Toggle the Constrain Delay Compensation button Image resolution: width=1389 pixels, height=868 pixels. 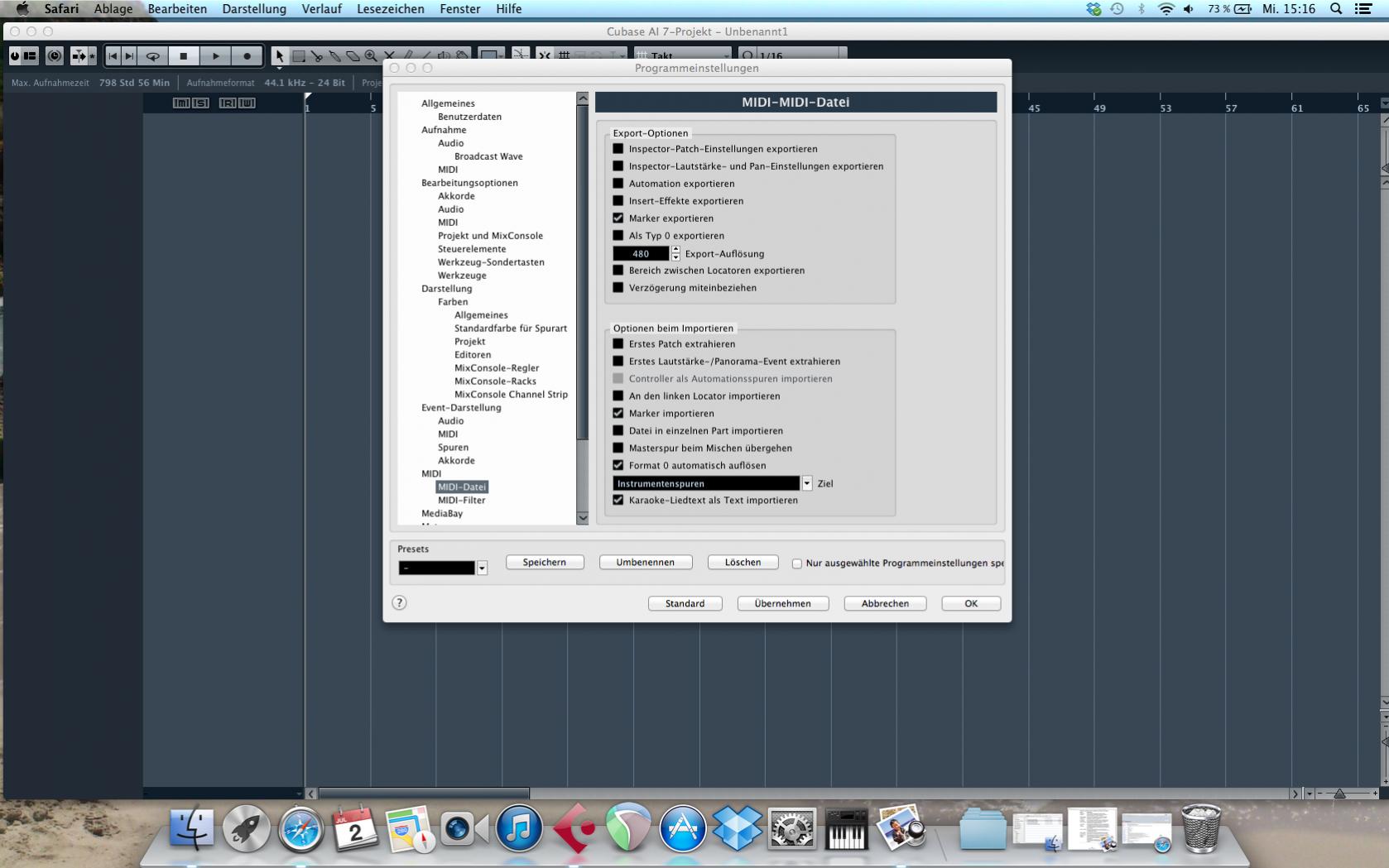pyautogui.click(x=55, y=56)
